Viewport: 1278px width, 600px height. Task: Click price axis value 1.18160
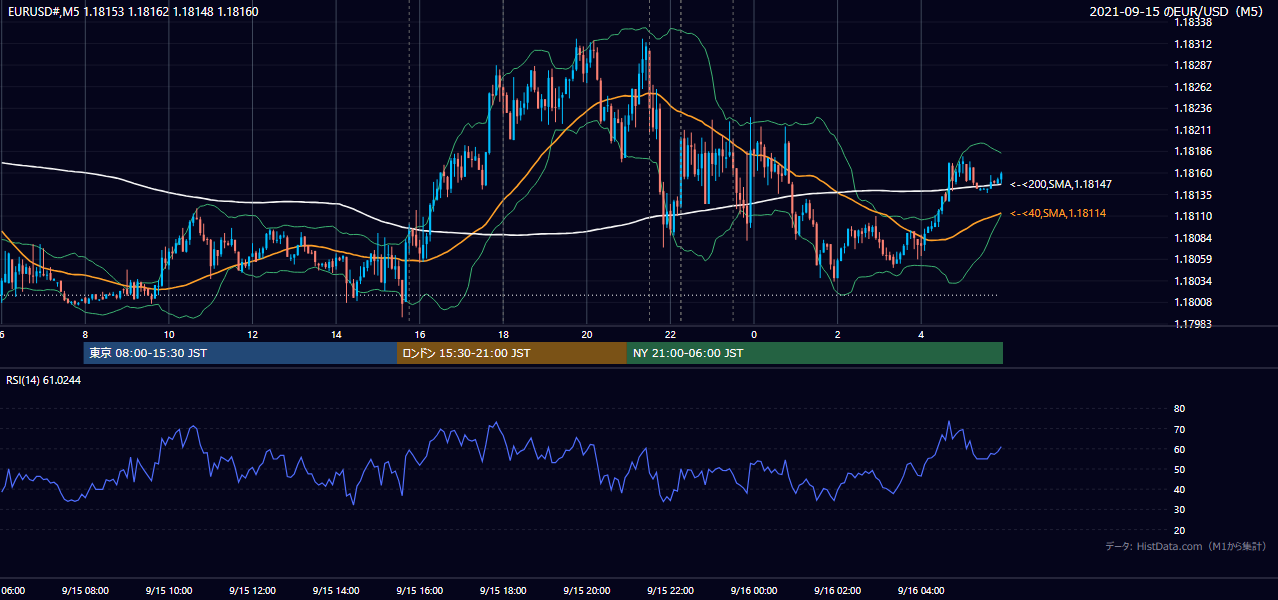[x=1194, y=173]
